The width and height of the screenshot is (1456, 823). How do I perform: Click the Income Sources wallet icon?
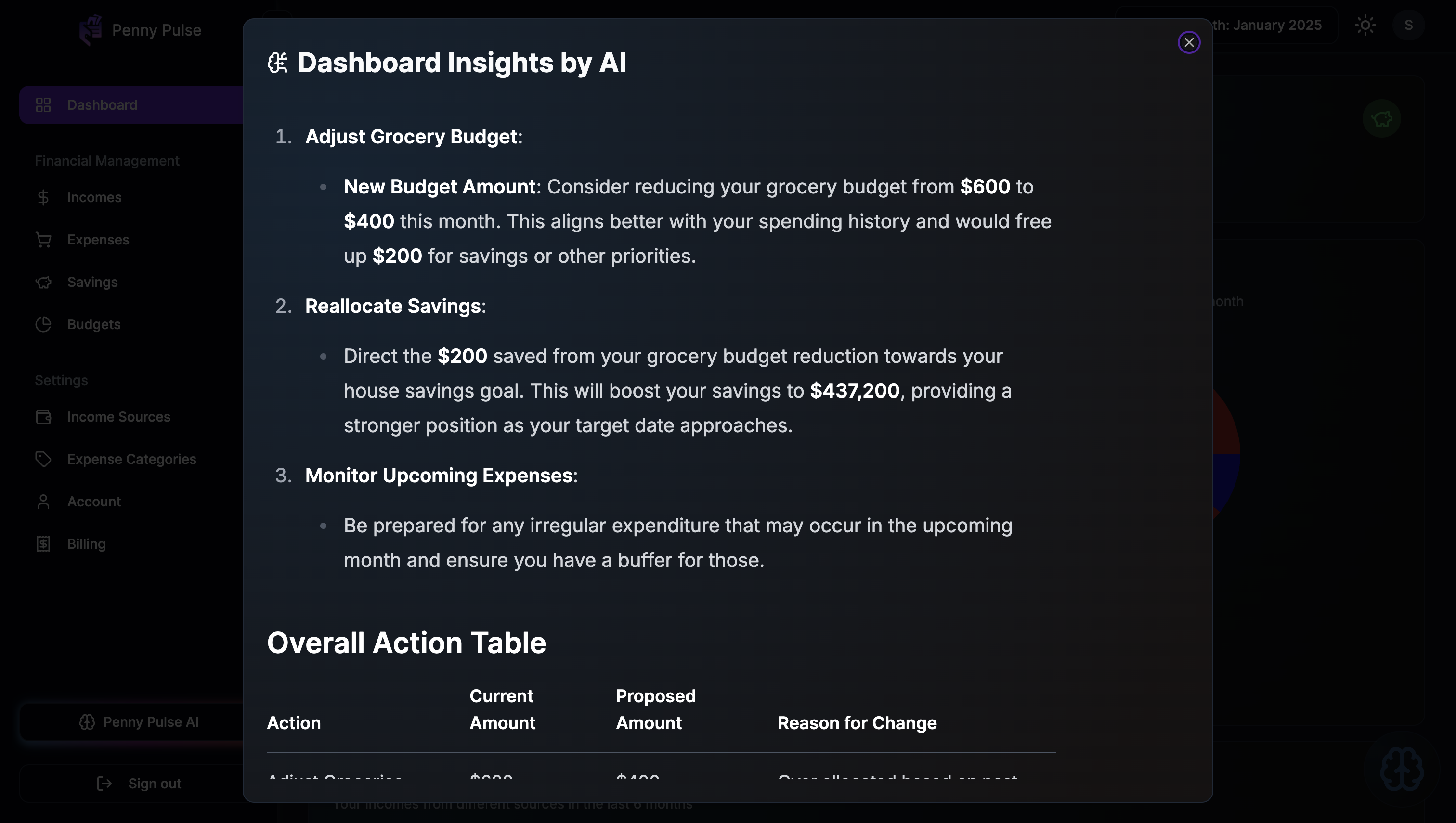(43, 417)
